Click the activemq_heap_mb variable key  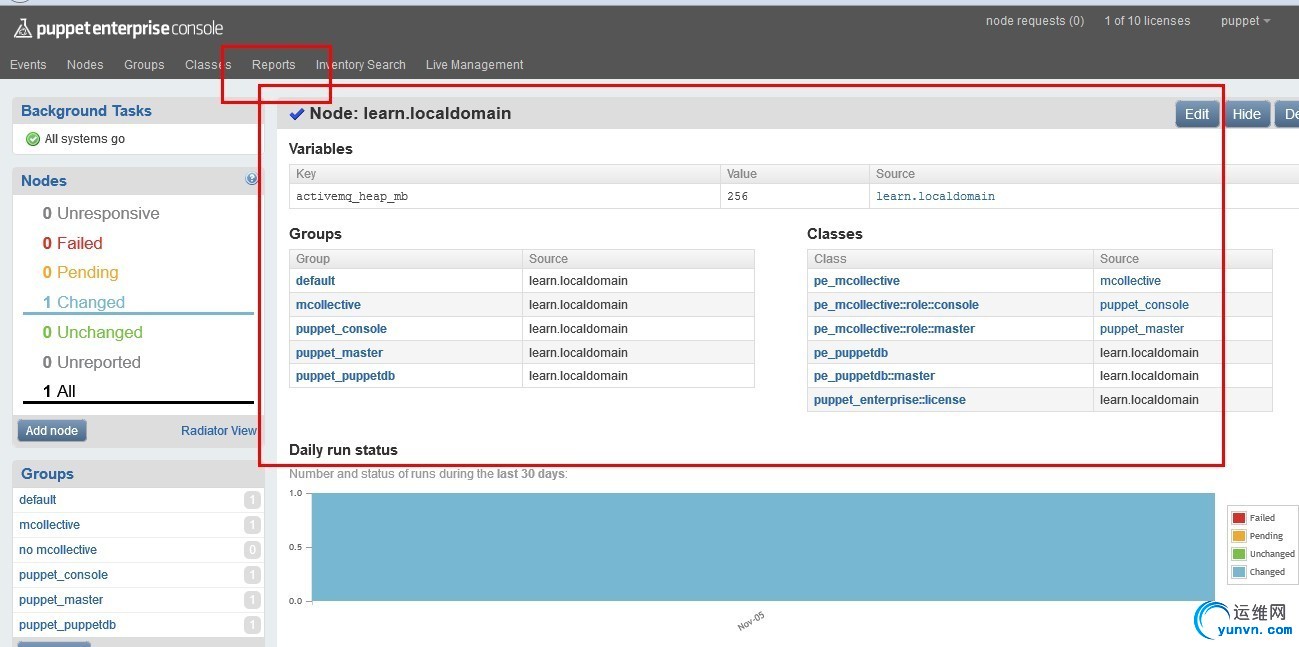(352, 197)
